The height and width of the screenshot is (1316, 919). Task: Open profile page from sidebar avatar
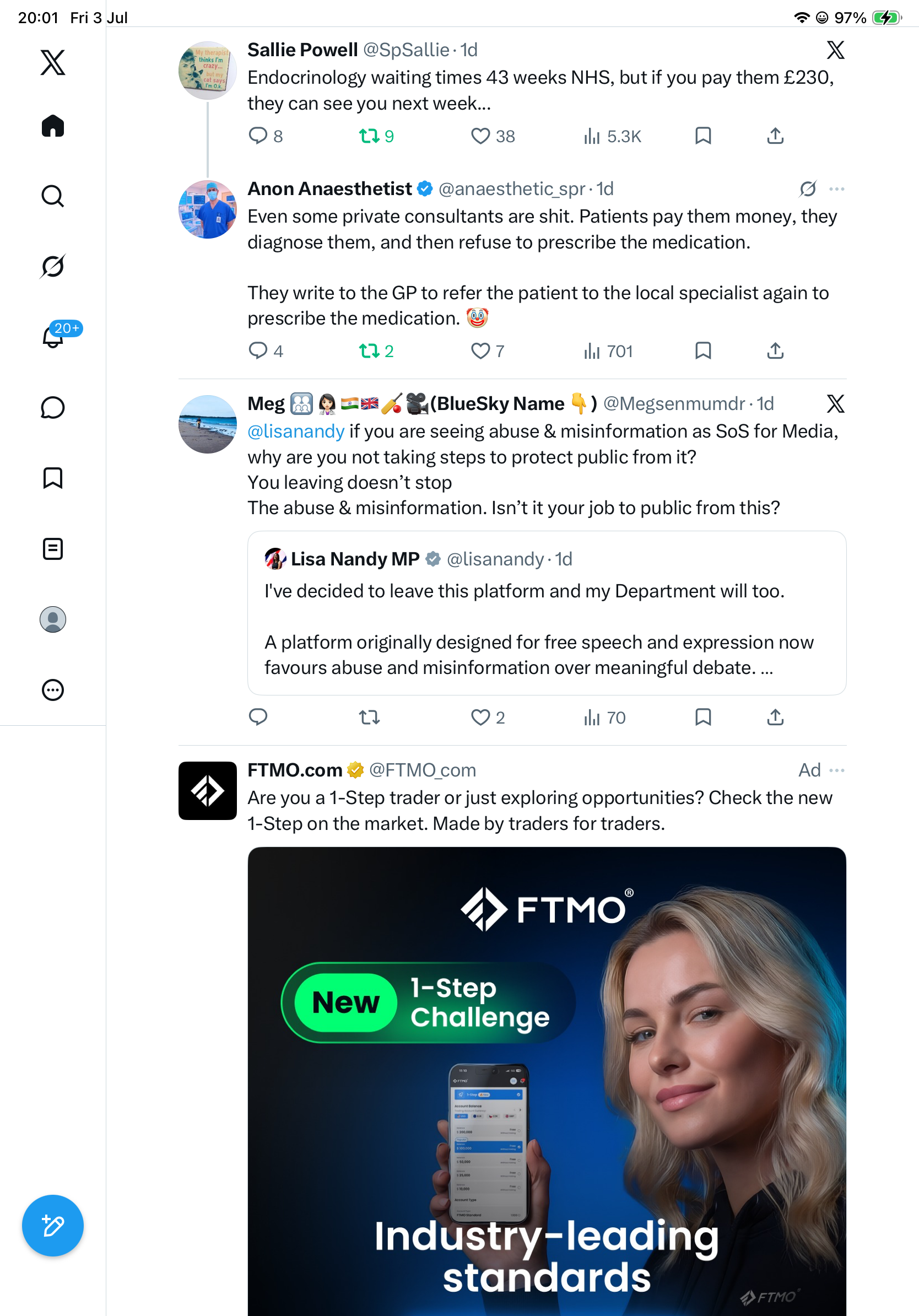53,619
